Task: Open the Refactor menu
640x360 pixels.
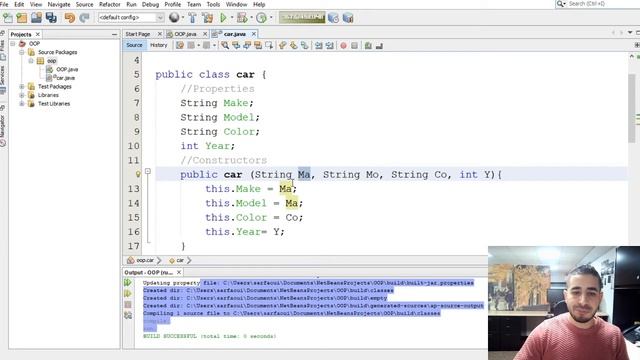Action: (110, 4)
